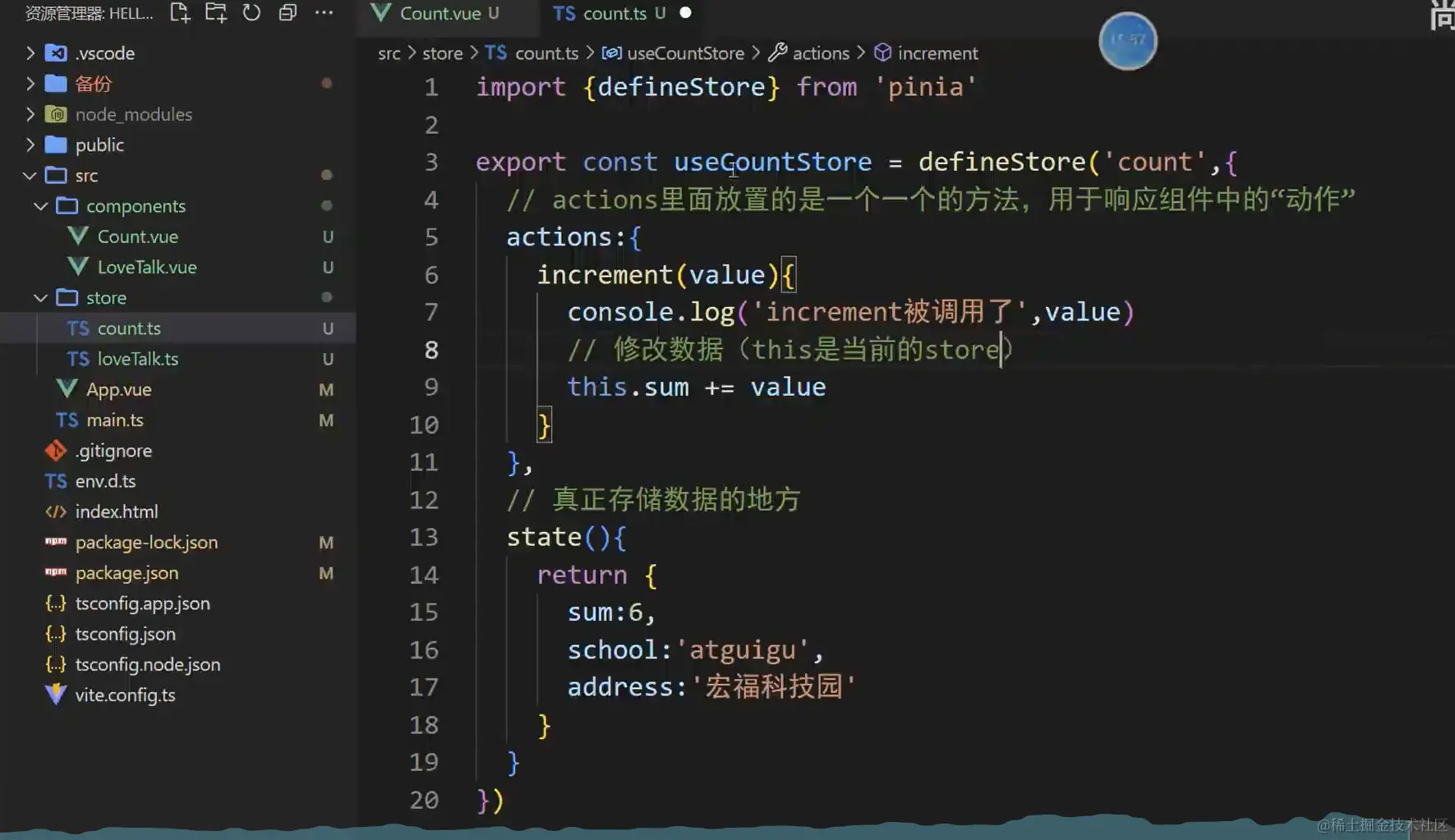Click the useCountStore breadcrumb
This screenshot has width=1455, height=840.
tap(685, 53)
